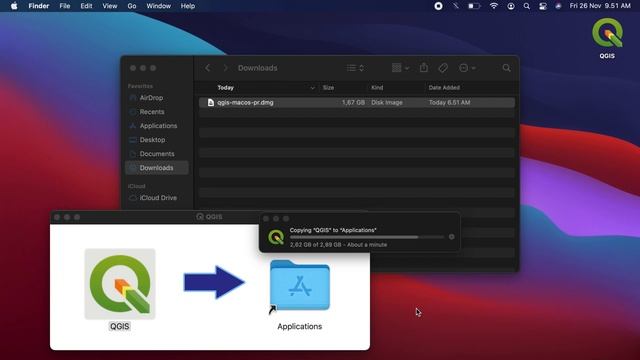Open the Go menu
Screen dimensions: 640x360
tap(132, 6)
